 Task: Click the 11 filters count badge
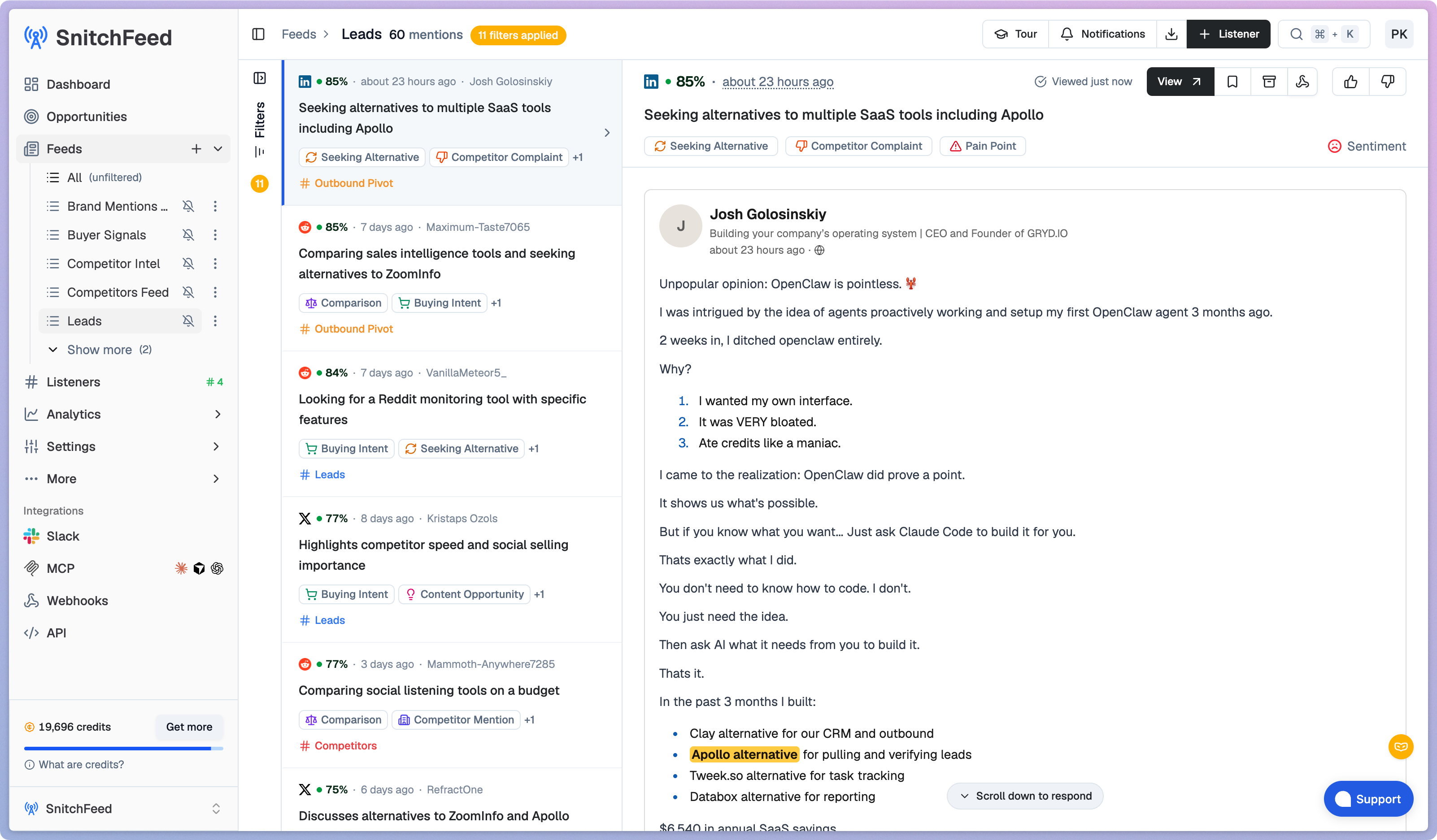click(x=259, y=183)
